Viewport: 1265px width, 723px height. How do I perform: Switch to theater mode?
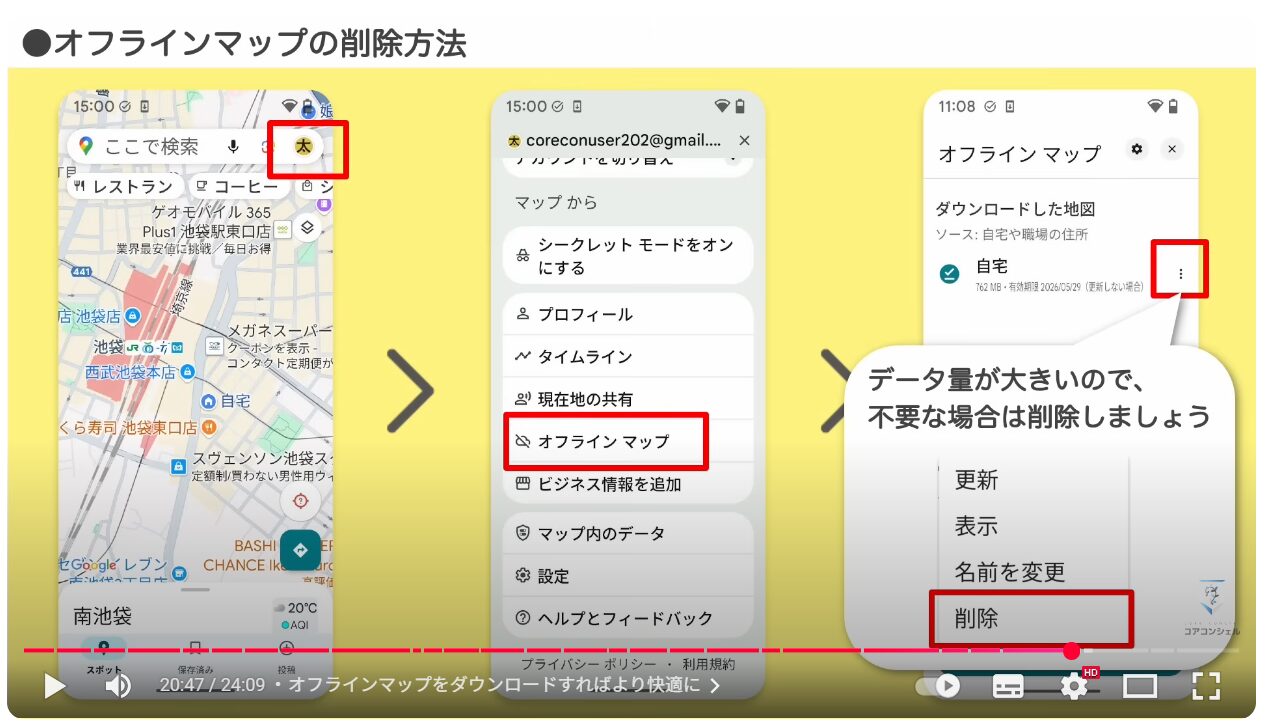[1140, 686]
